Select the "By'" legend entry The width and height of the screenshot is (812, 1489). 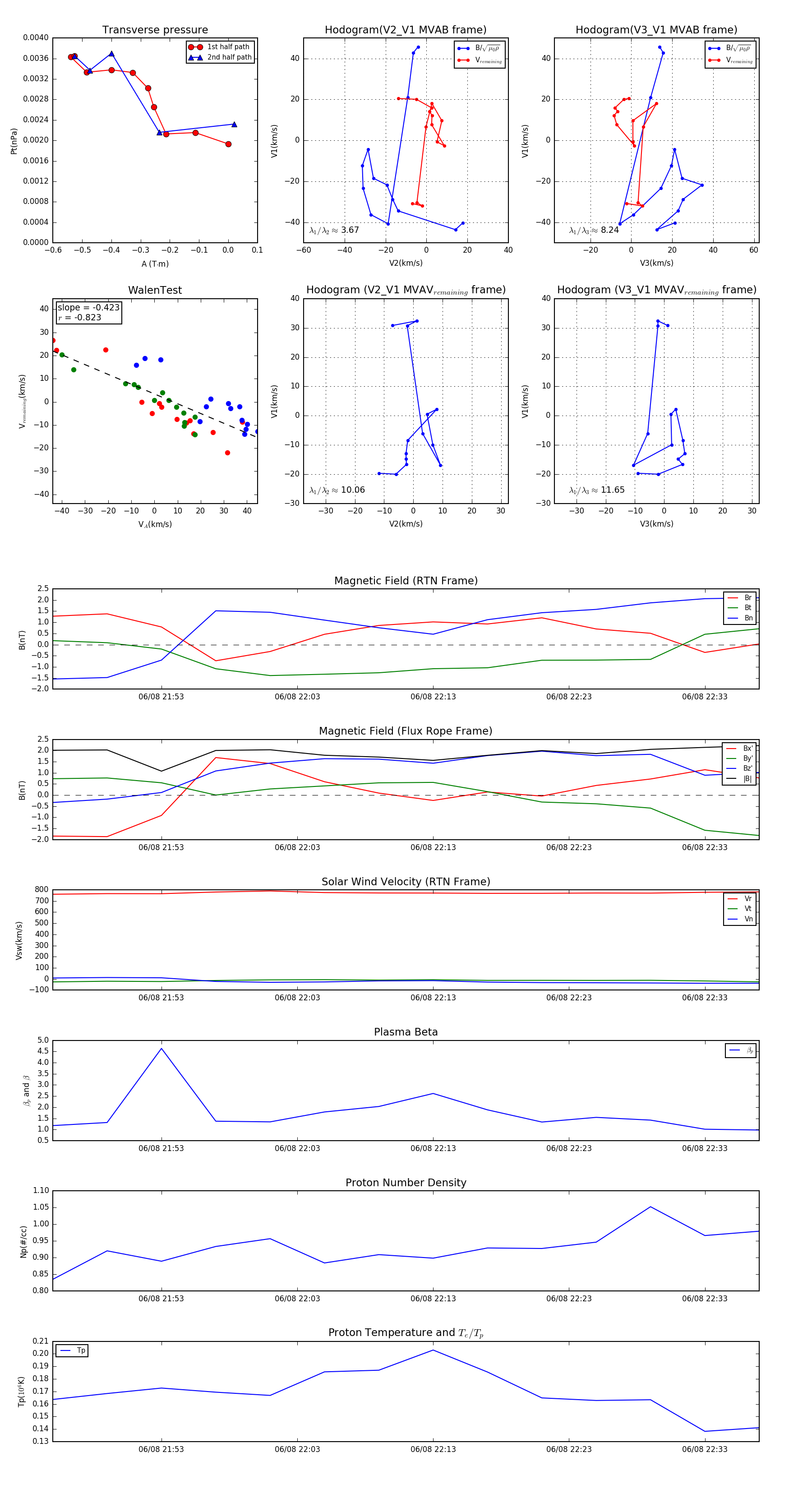pyautogui.click(x=740, y=758)
